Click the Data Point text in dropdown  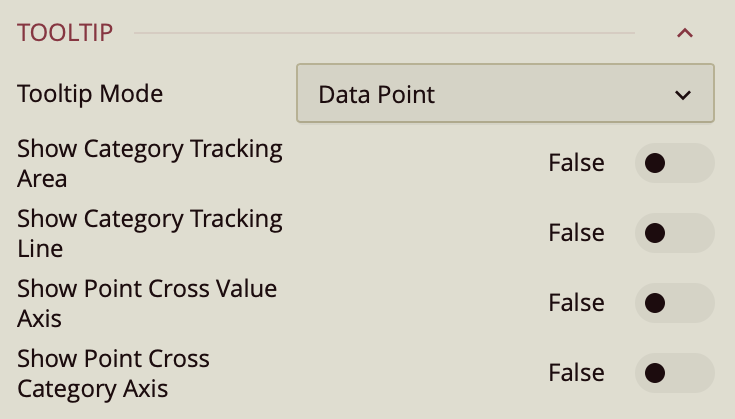377,95
